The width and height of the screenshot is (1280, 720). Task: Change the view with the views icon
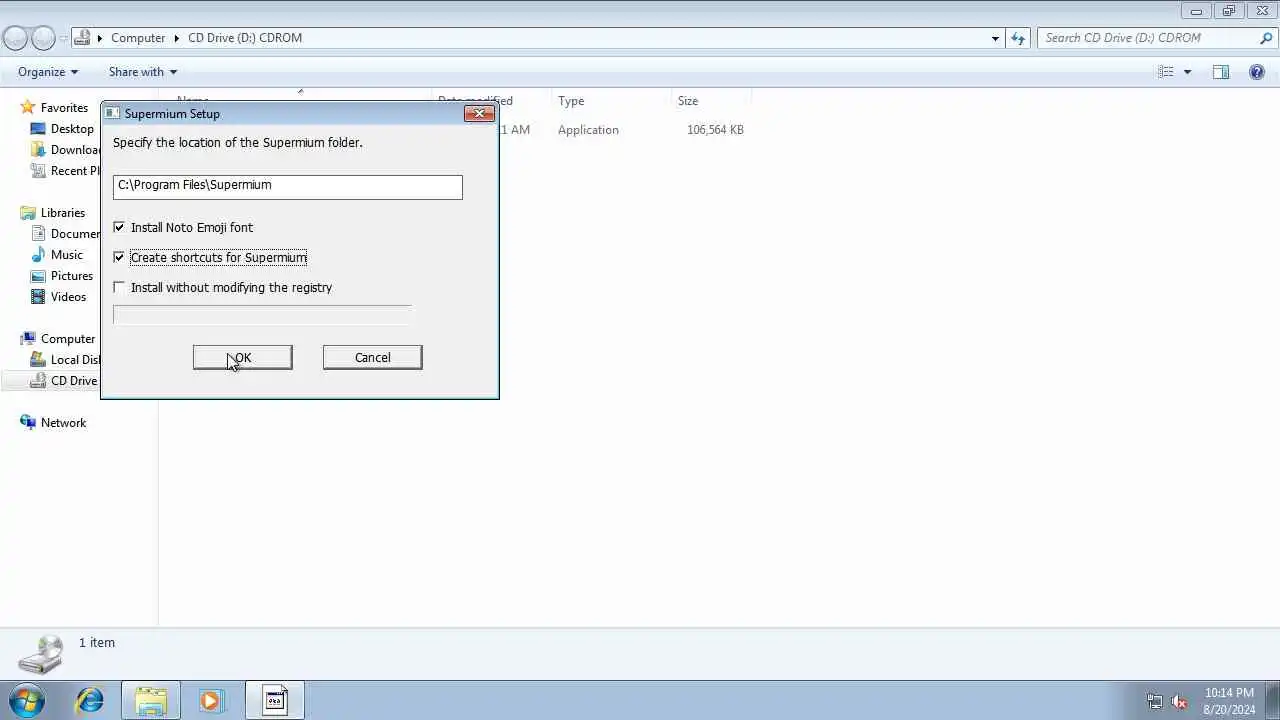(1166, 72)
